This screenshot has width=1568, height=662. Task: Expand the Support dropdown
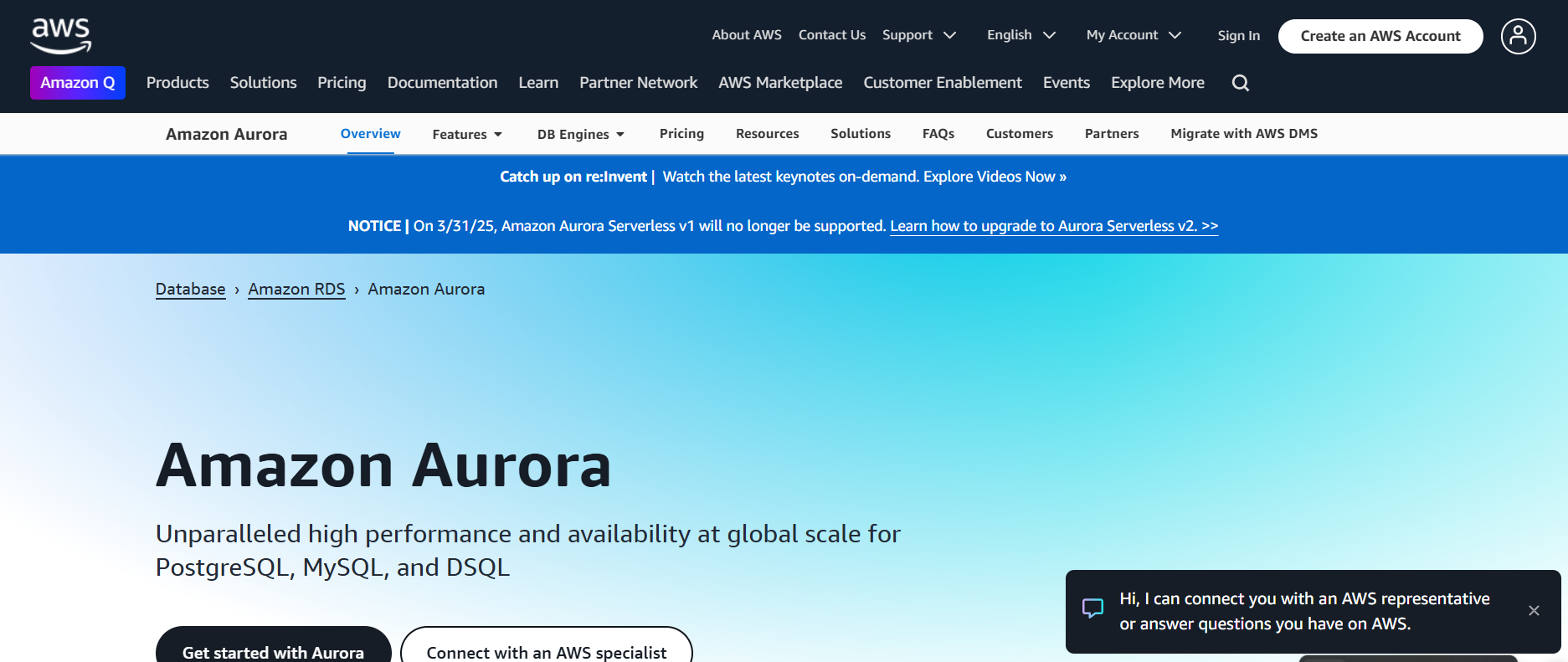coord(918,35)
